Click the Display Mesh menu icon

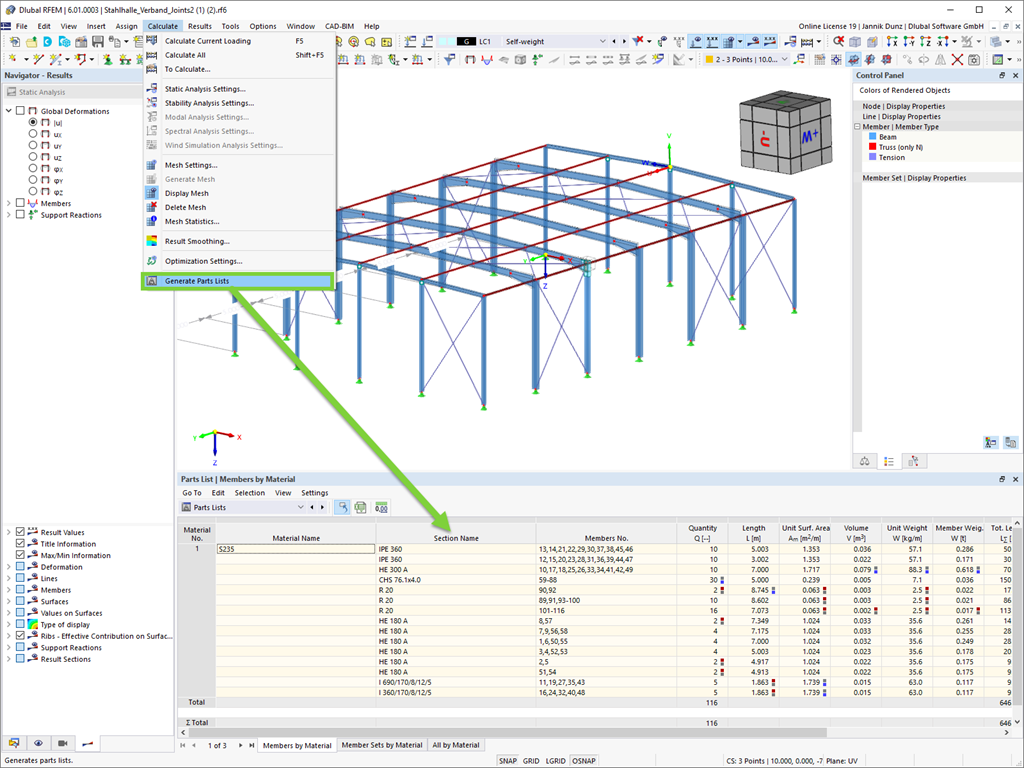click(152, 193)
